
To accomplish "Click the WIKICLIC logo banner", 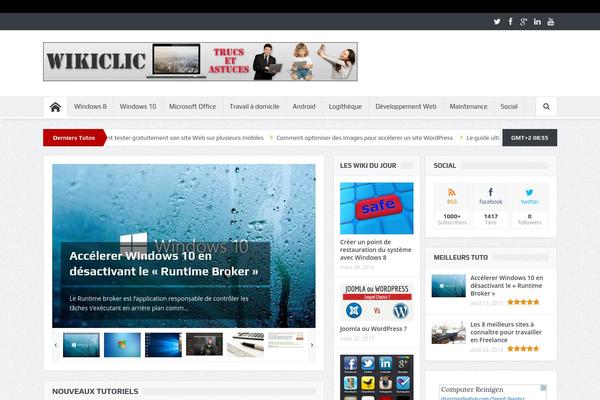I will [201, 61].
